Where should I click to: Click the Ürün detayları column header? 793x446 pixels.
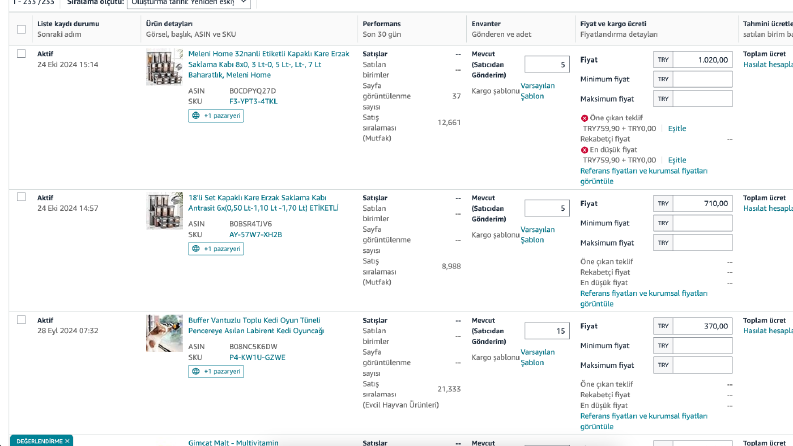(169, 24)
